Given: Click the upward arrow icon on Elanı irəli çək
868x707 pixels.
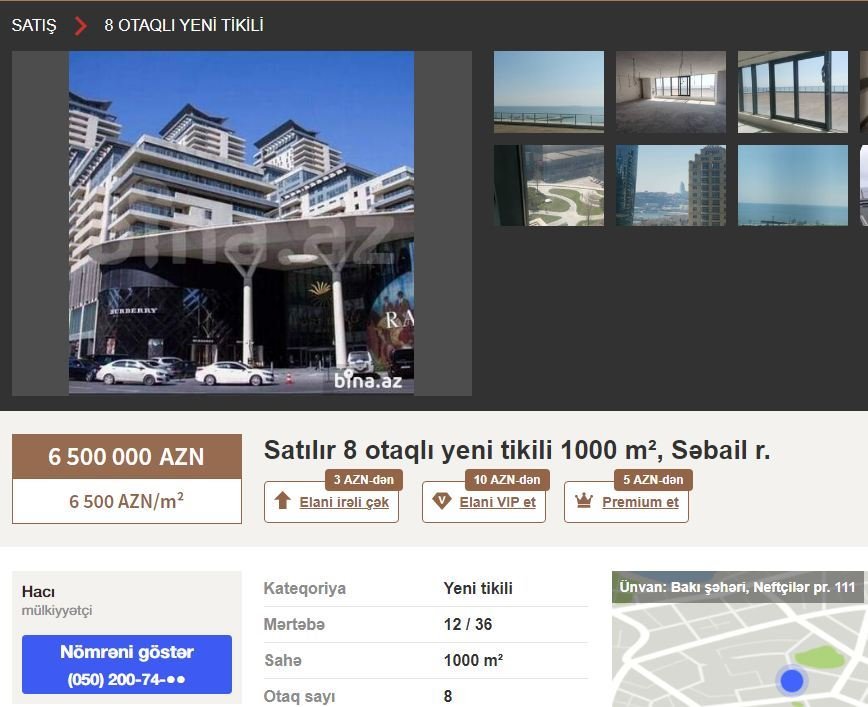Looking at the screenshot, I should click(282, 500).
